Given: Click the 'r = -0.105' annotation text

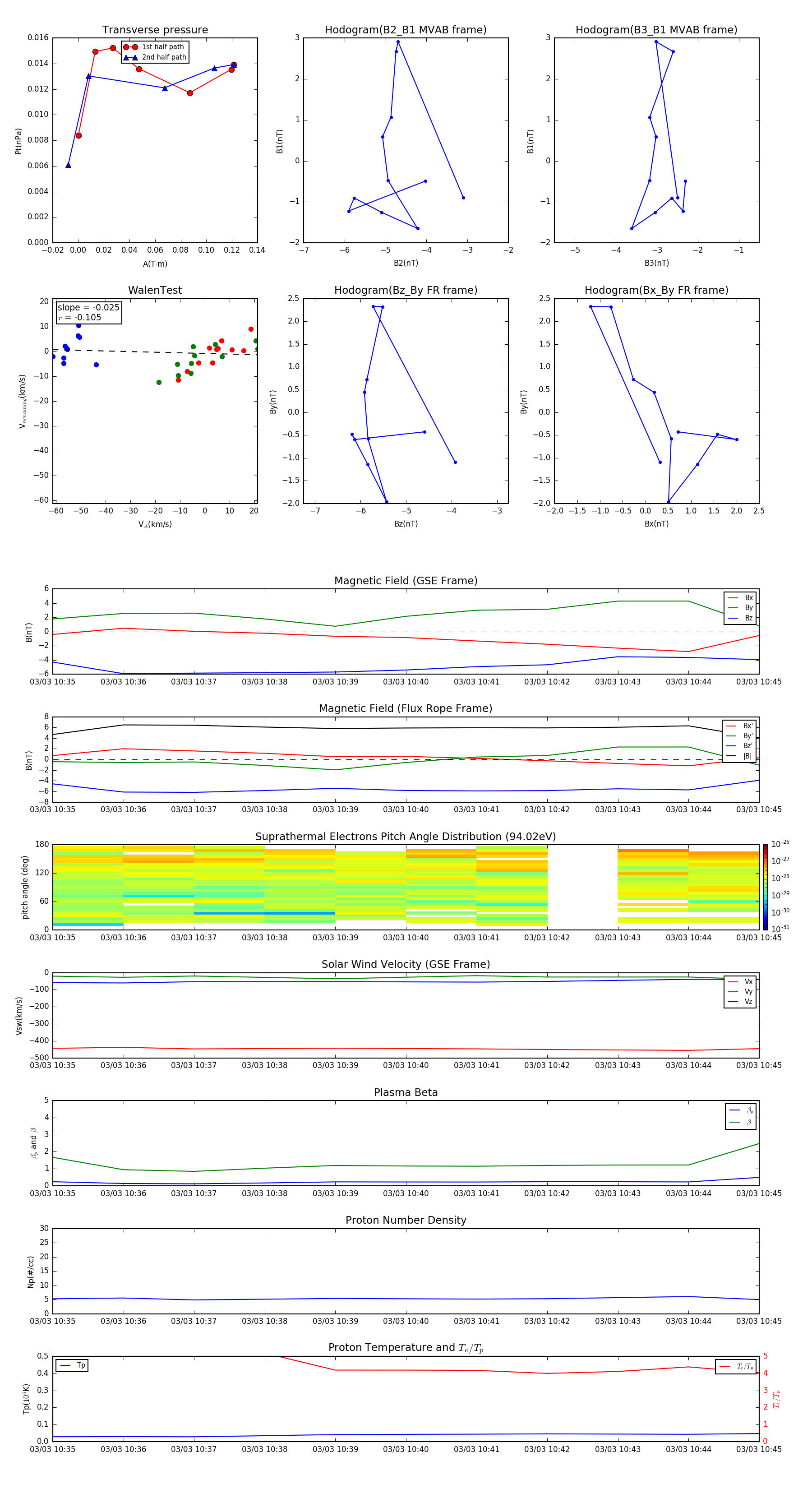Looking at the screenshot, I should click(80, 317).
